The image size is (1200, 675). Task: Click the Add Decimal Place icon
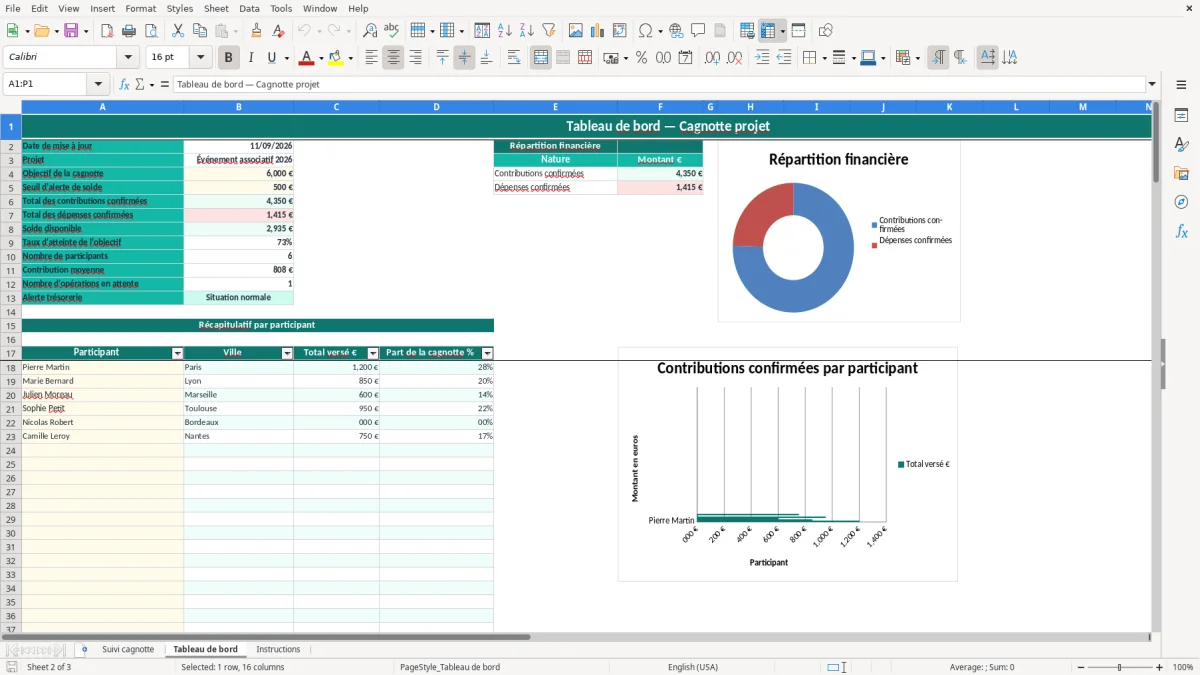coord(712,58)
